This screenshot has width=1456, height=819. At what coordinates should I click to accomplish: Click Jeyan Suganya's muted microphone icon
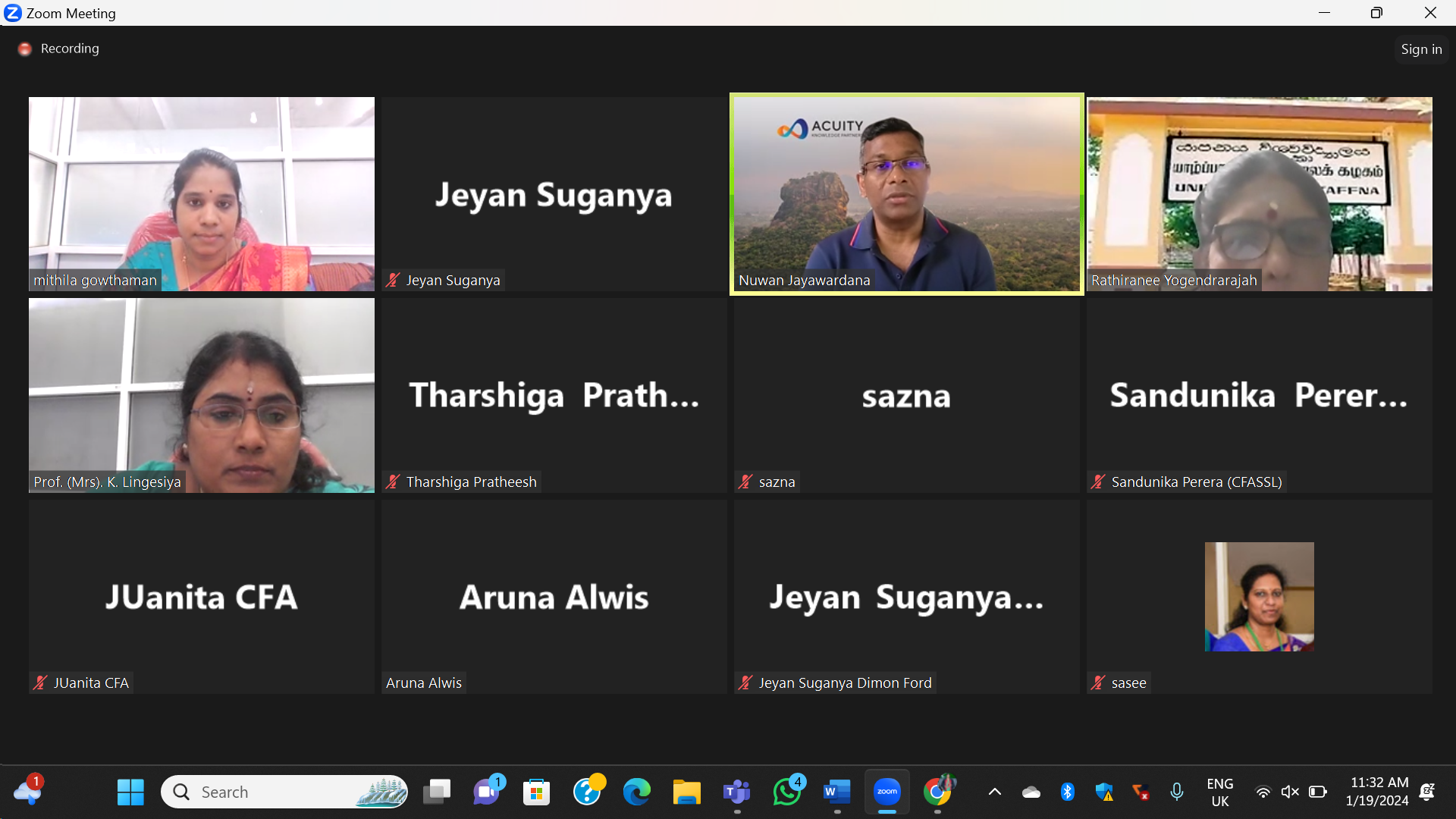[x=393, y=281]
